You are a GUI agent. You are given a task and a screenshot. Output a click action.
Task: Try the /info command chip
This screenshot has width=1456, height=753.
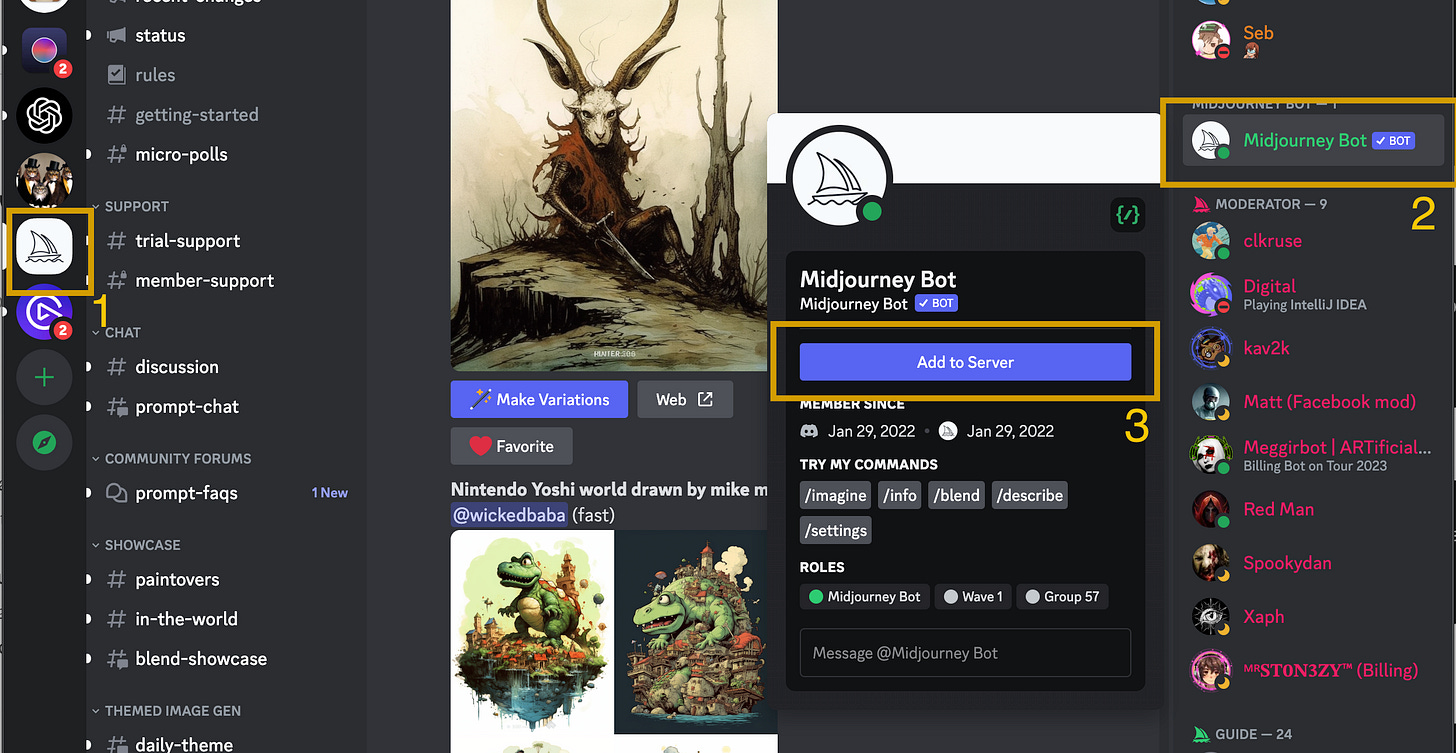click(x=900, y=495)
